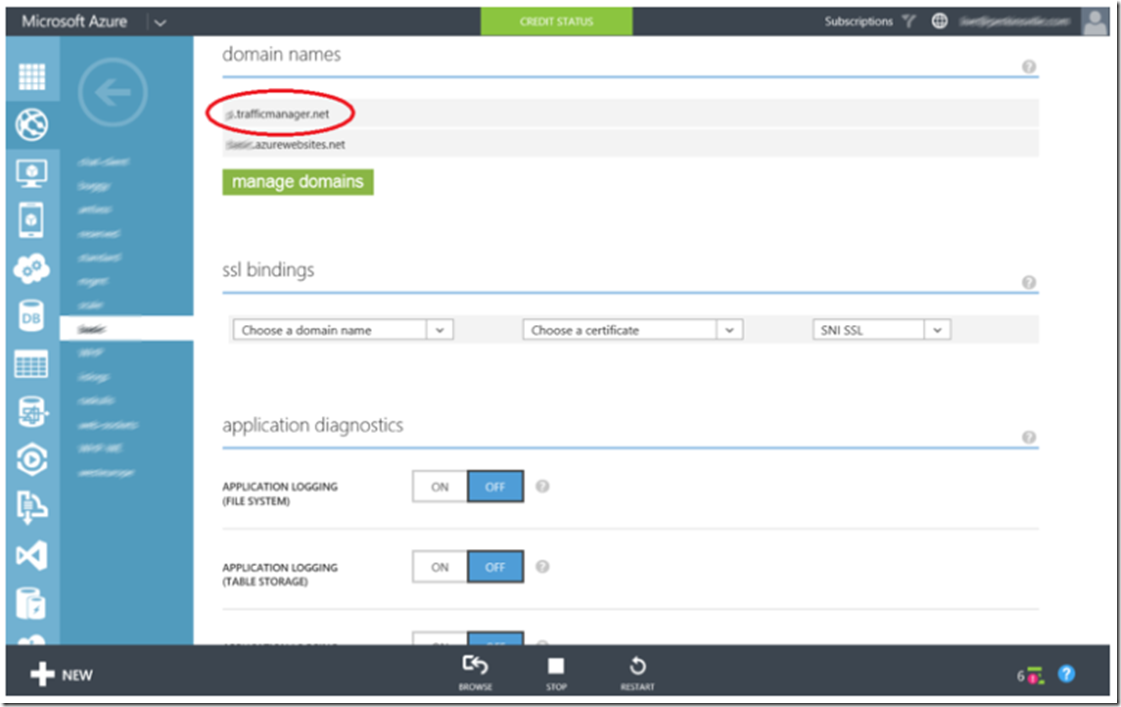Open notifications count indicator showing 6

1030,675
